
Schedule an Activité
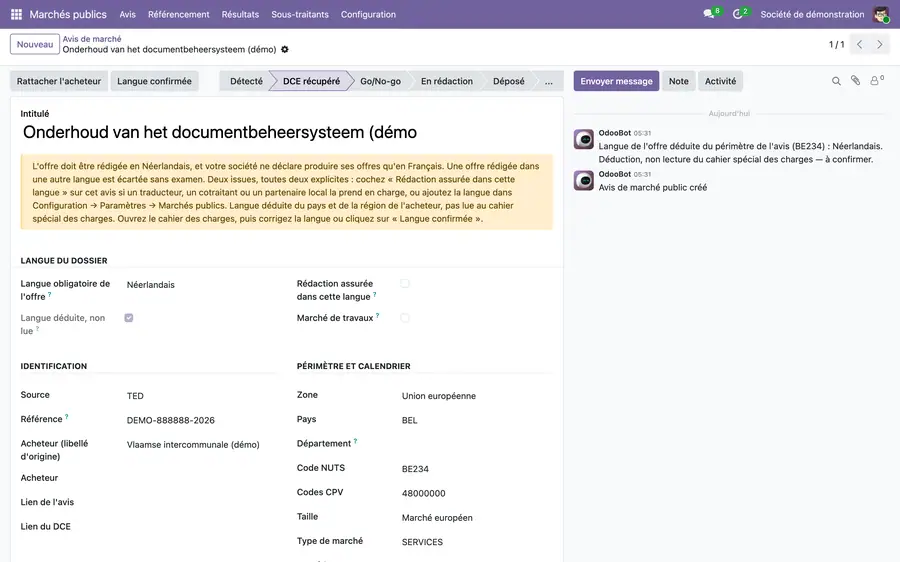[x=720, y=82]
